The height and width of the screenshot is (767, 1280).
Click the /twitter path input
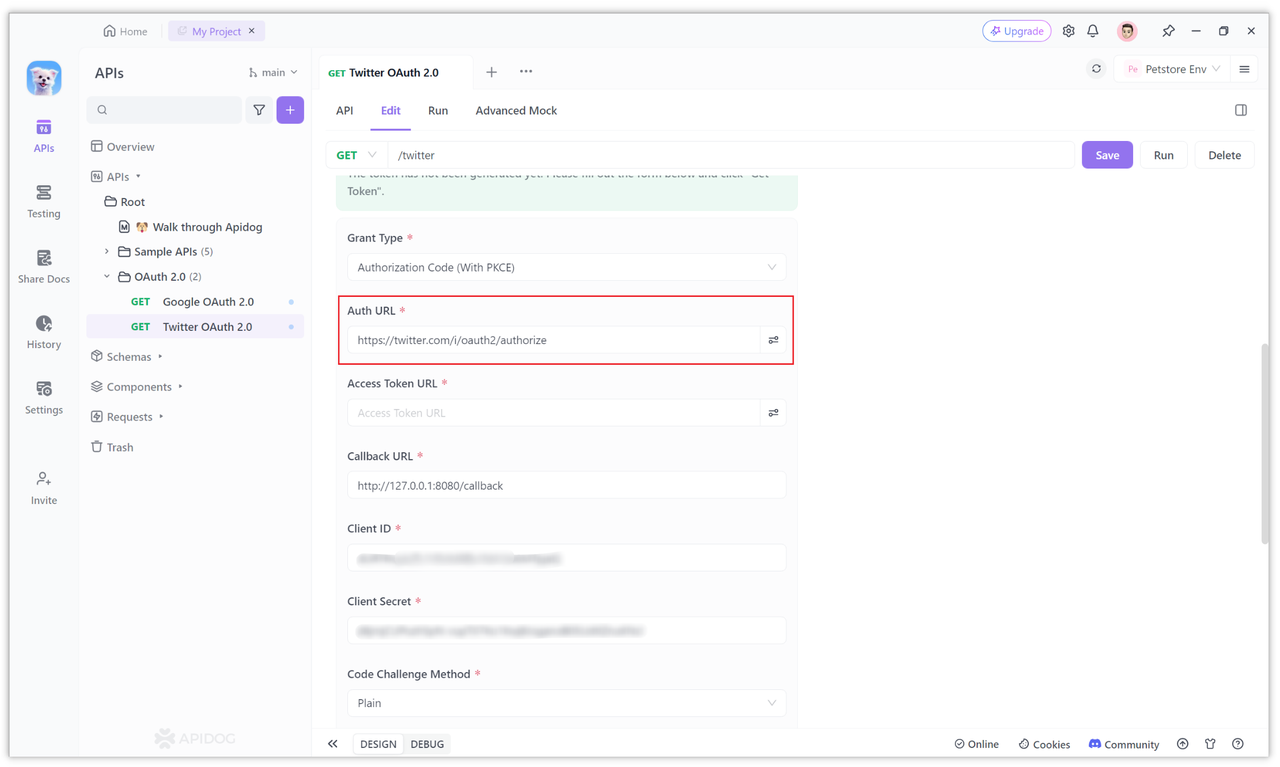pyautogui.click(x=731, y=155)
